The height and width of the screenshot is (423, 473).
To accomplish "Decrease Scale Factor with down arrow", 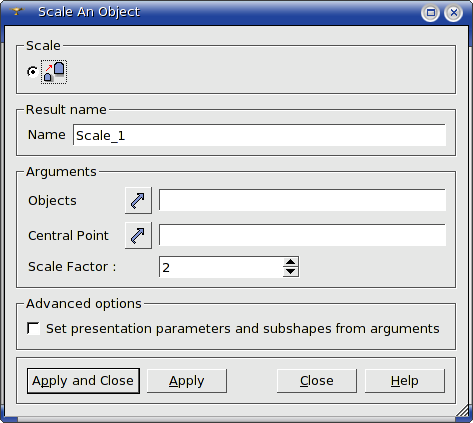I will point(290,271).
